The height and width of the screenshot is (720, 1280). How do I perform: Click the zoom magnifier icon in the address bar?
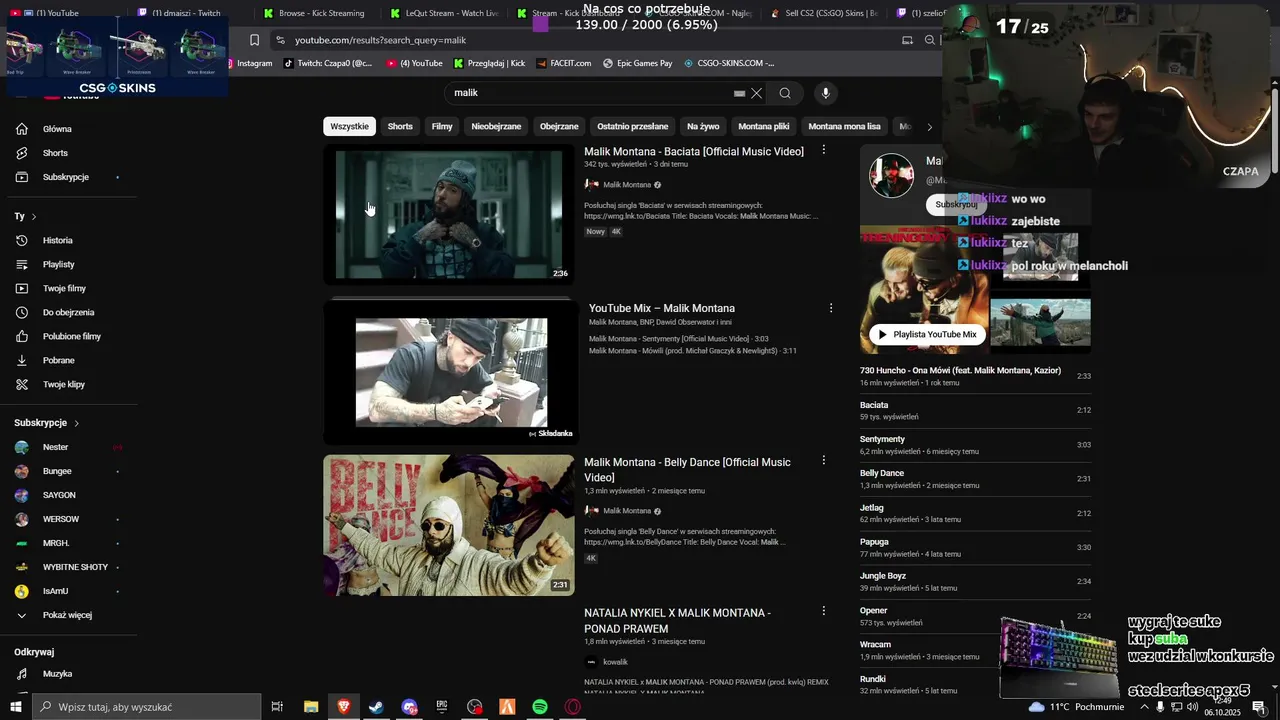pyautogui.click(x=930, y=40)
